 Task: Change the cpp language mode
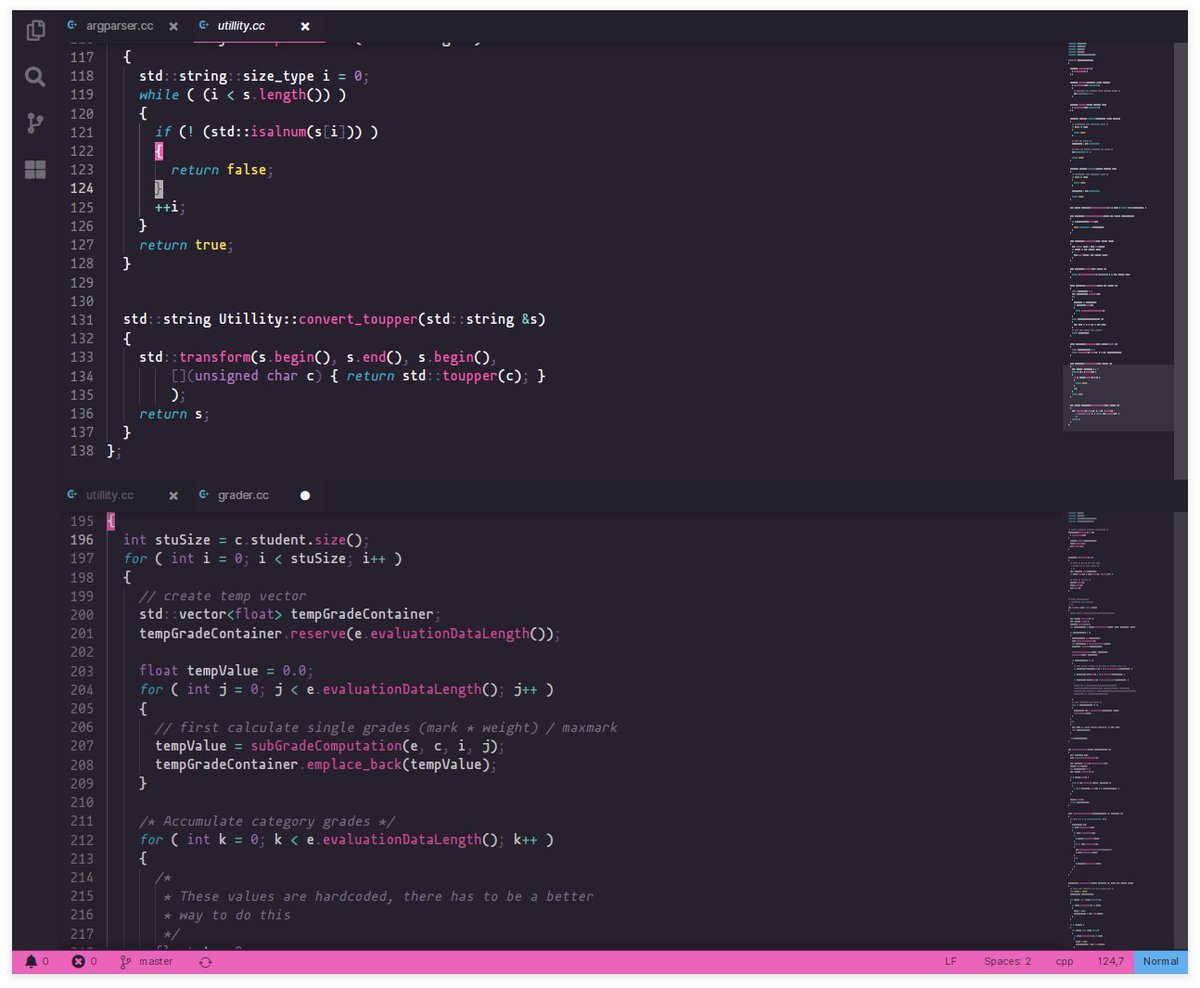(x=1065, y=961)
